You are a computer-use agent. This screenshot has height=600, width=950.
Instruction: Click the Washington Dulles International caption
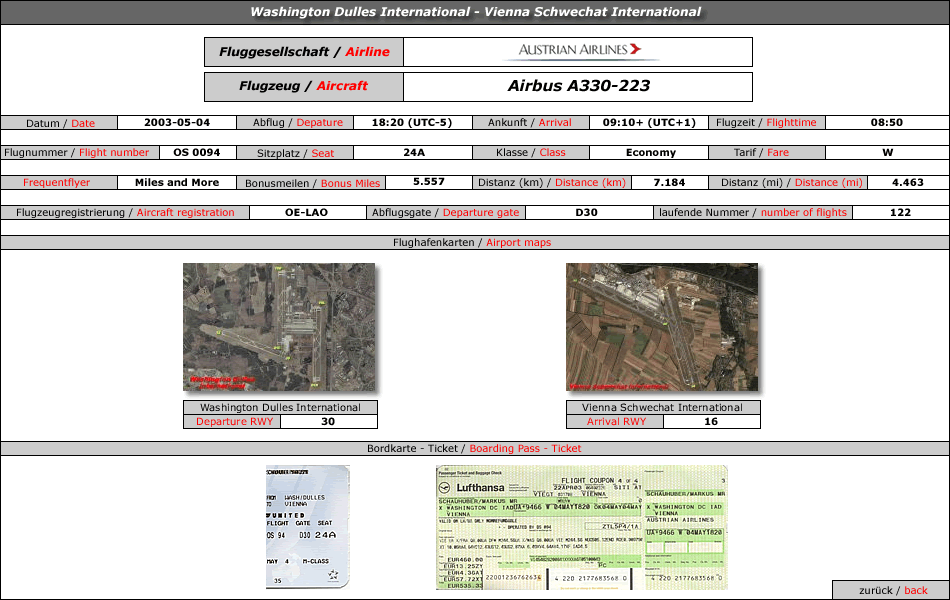pyautogui.click(x=280, y=408)
